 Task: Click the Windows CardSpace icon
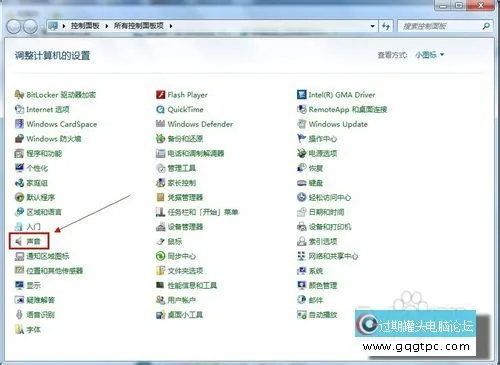click(19, 124)
